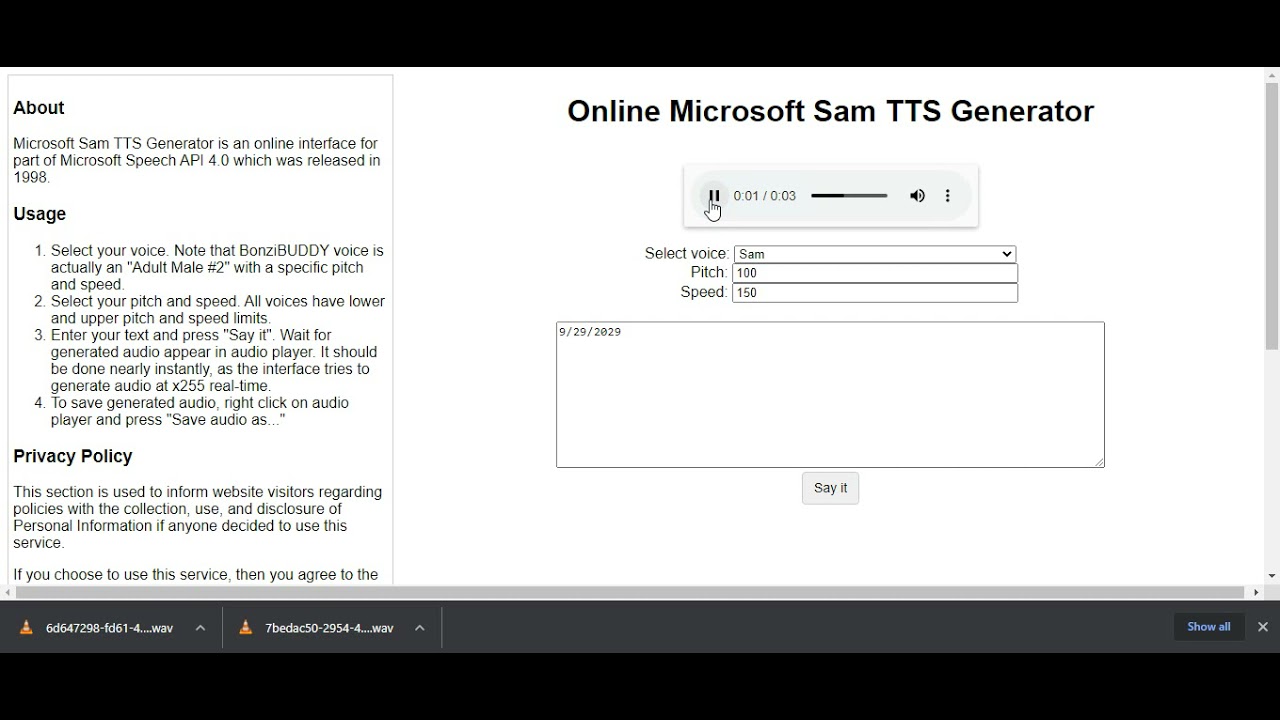Click the VLC icon of 6d647298 download

coord(27,628)
